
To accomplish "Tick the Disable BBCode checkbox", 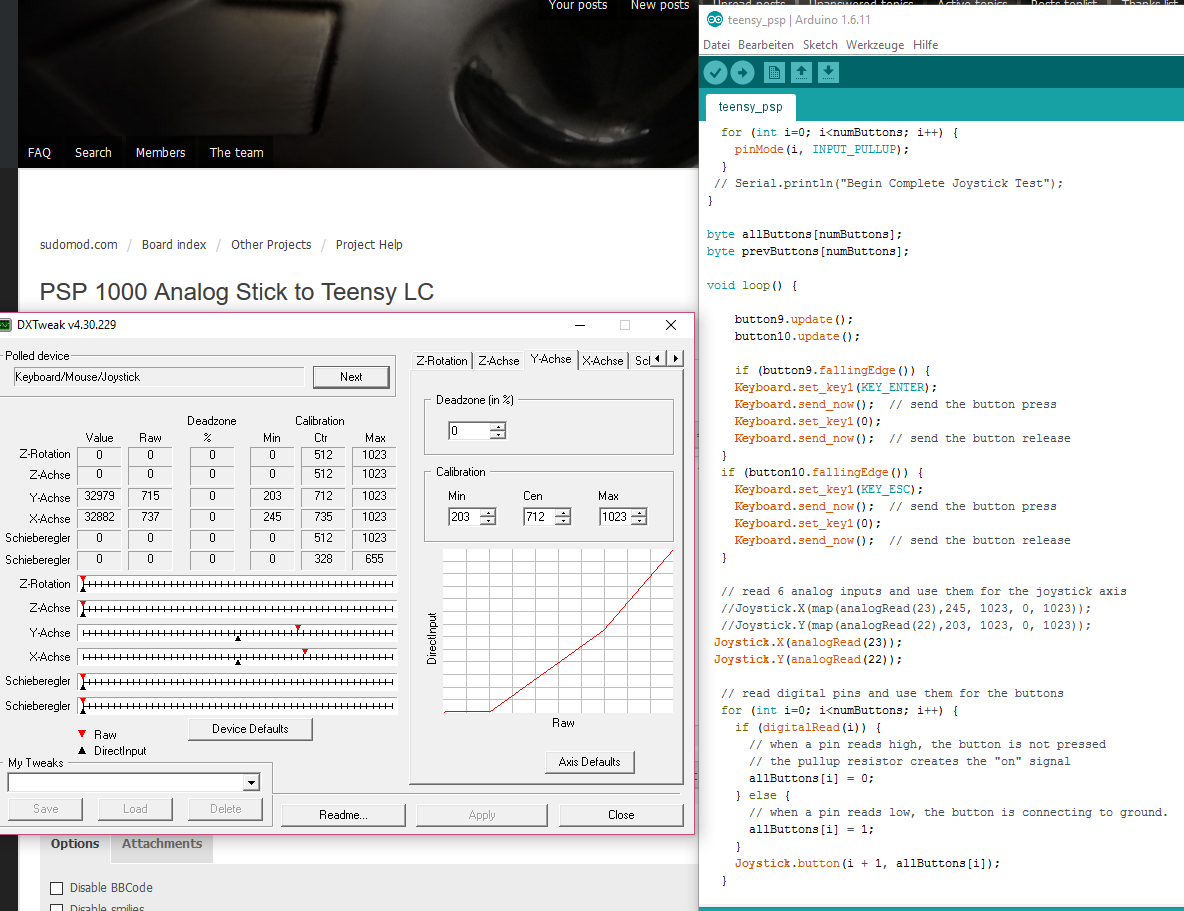I will 57,888.
